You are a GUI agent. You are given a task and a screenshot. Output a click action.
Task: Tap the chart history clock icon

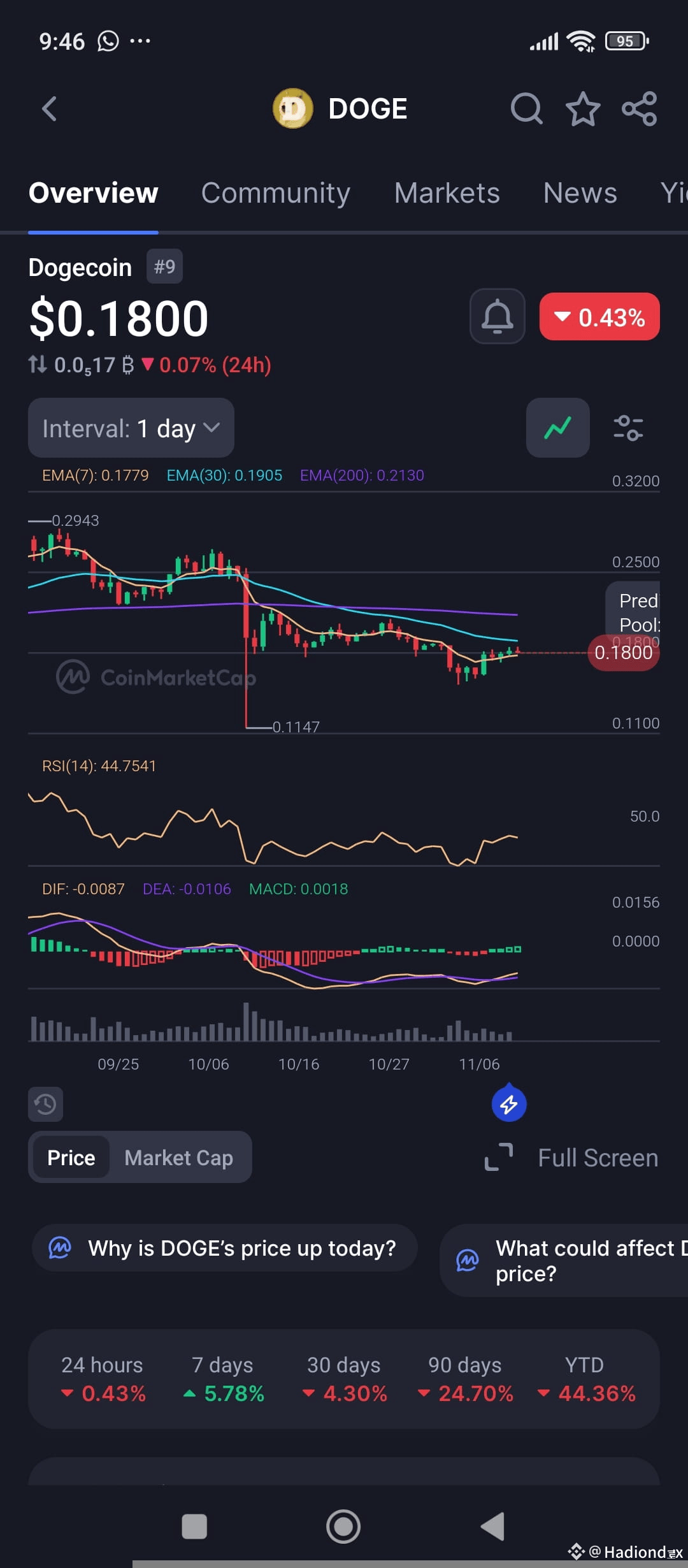click(45, 1104)
